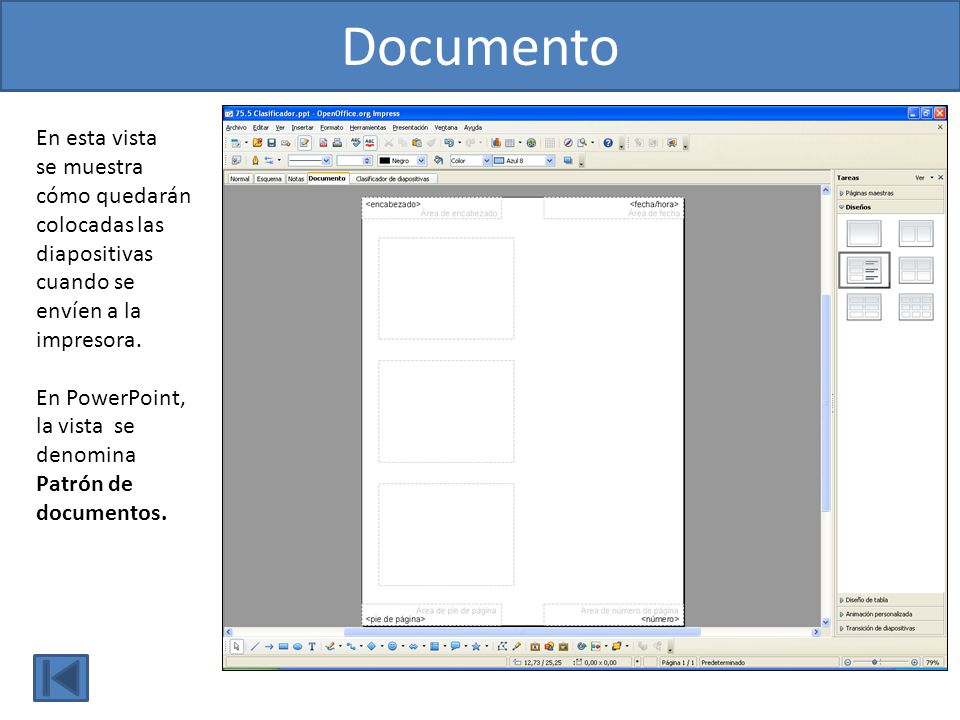Click the Callouts speech bubble icon

click(455, 647)
